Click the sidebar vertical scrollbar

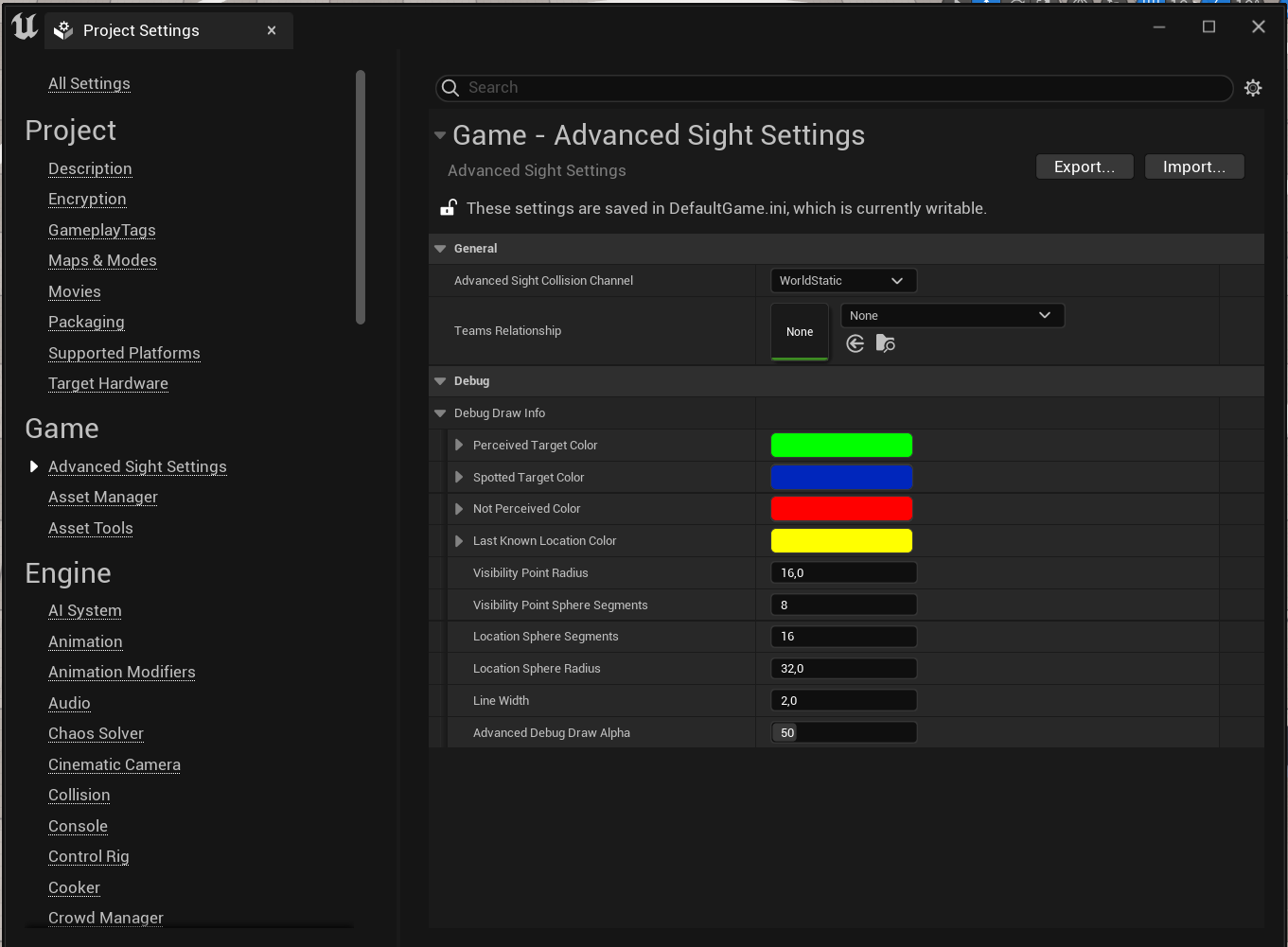tap(360, 197)
